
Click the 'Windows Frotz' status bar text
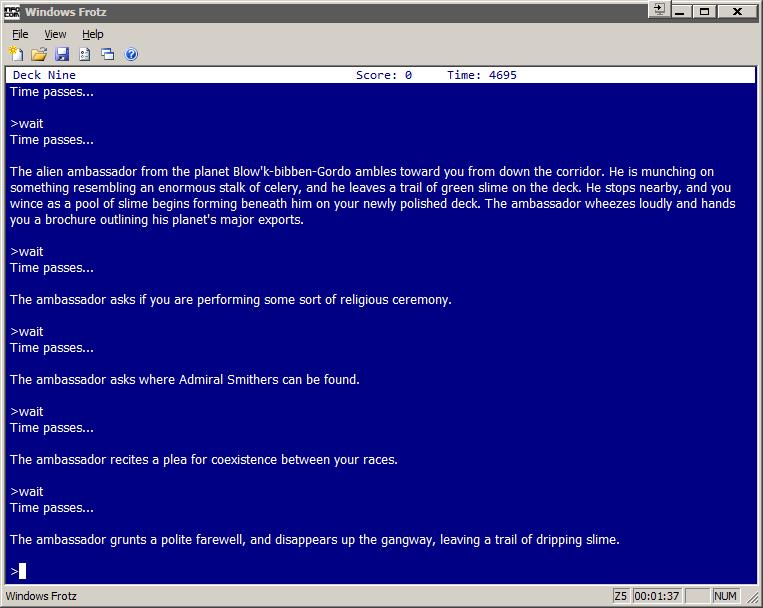pos(41,596)
